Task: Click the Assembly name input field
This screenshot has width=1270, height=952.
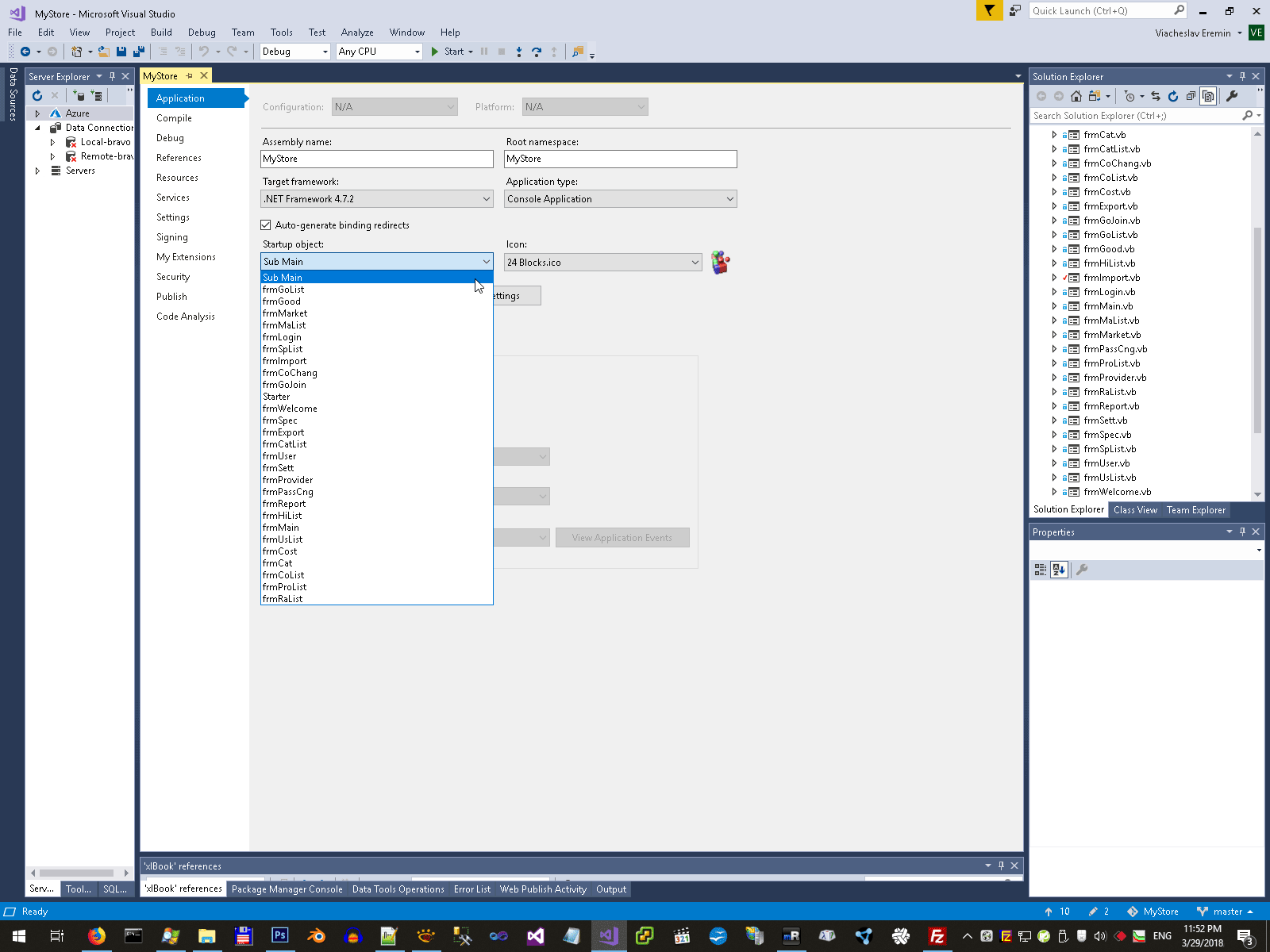Action: pyautogui.click(x=377, y=159)
